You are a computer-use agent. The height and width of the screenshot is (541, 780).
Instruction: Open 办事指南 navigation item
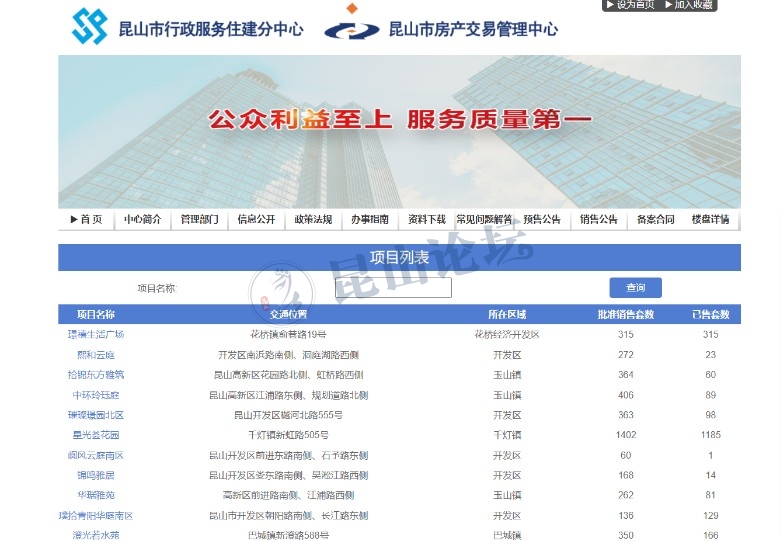pyautogui.click(x=370, y=220)
